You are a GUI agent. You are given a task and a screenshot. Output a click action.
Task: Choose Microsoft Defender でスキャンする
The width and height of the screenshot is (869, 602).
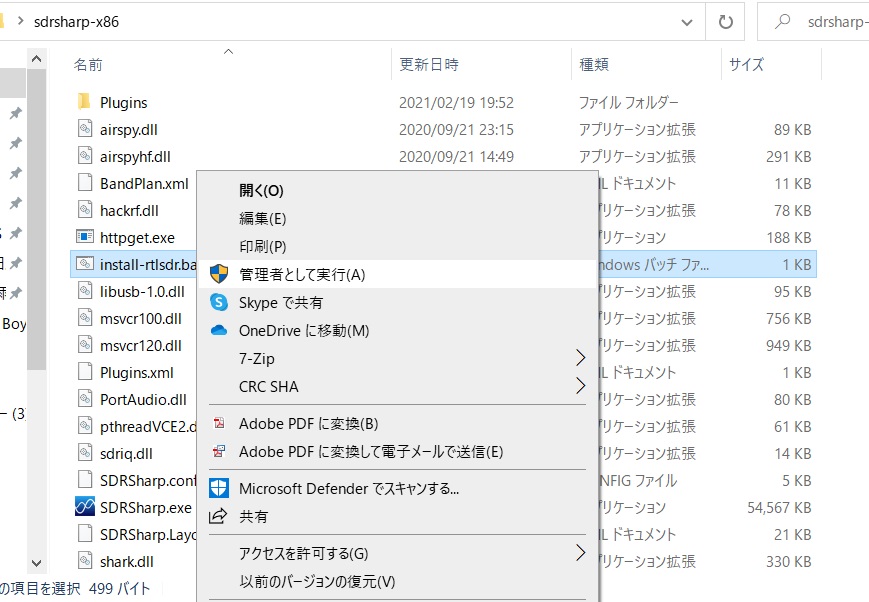(x=397, y=488)
